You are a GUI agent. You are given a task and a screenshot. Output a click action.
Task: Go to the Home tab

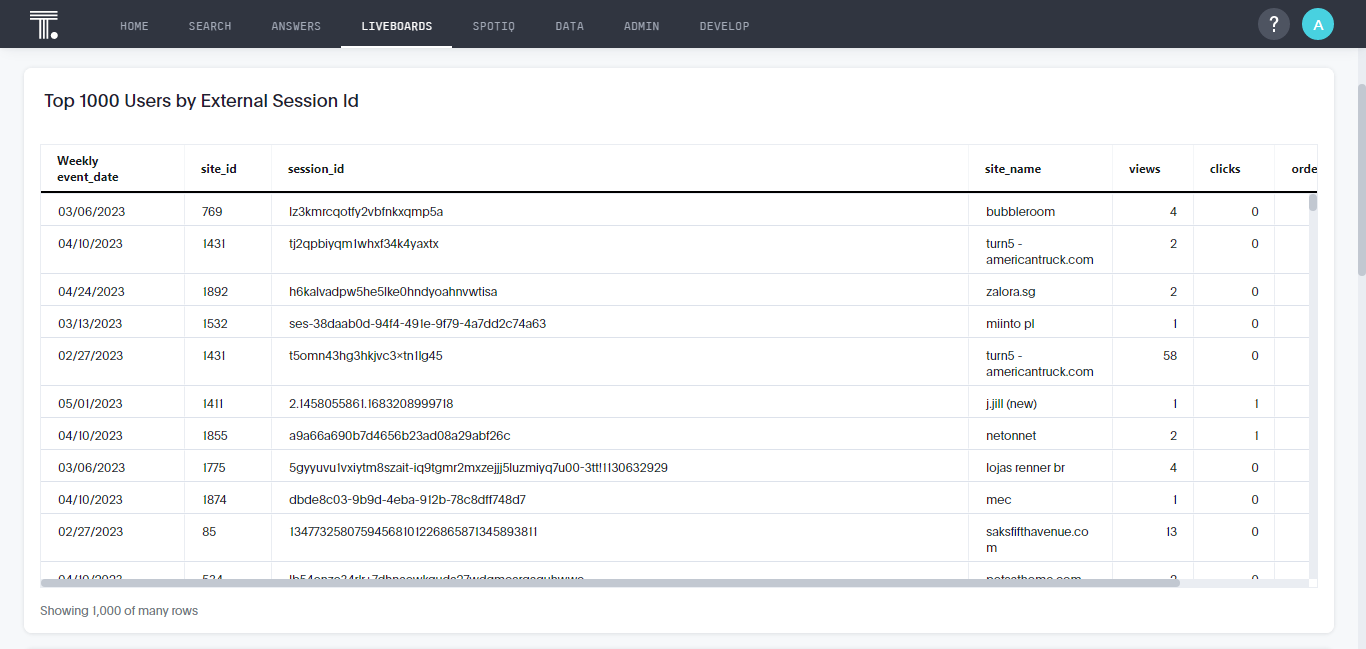(134, 26)
